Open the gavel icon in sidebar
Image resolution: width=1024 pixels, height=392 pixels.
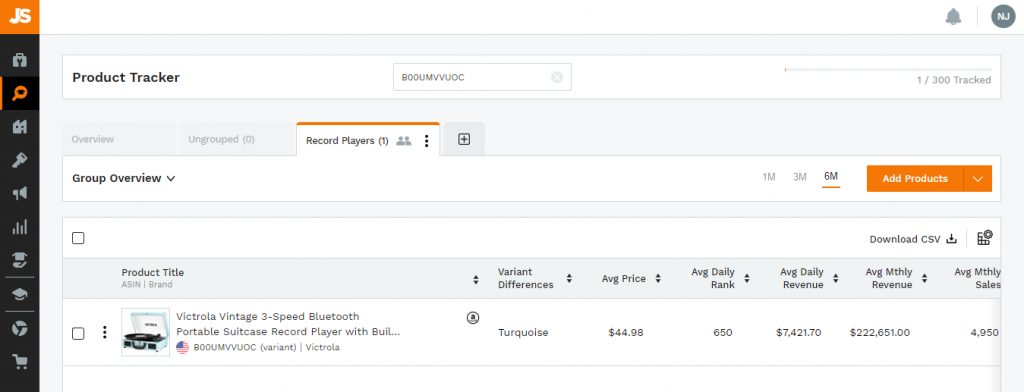20,161
